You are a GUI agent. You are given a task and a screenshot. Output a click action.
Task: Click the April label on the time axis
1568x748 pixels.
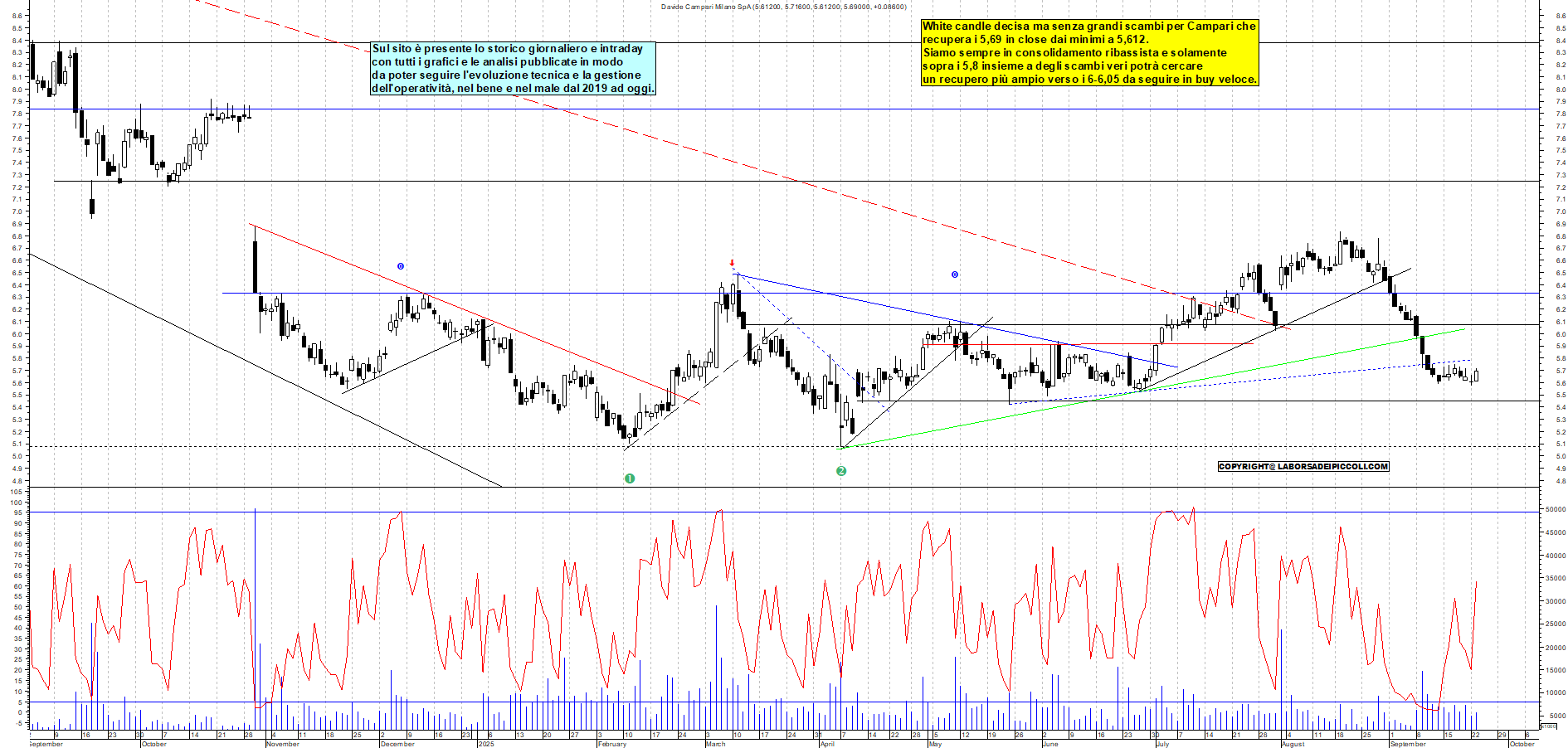(x=827, y=744)
